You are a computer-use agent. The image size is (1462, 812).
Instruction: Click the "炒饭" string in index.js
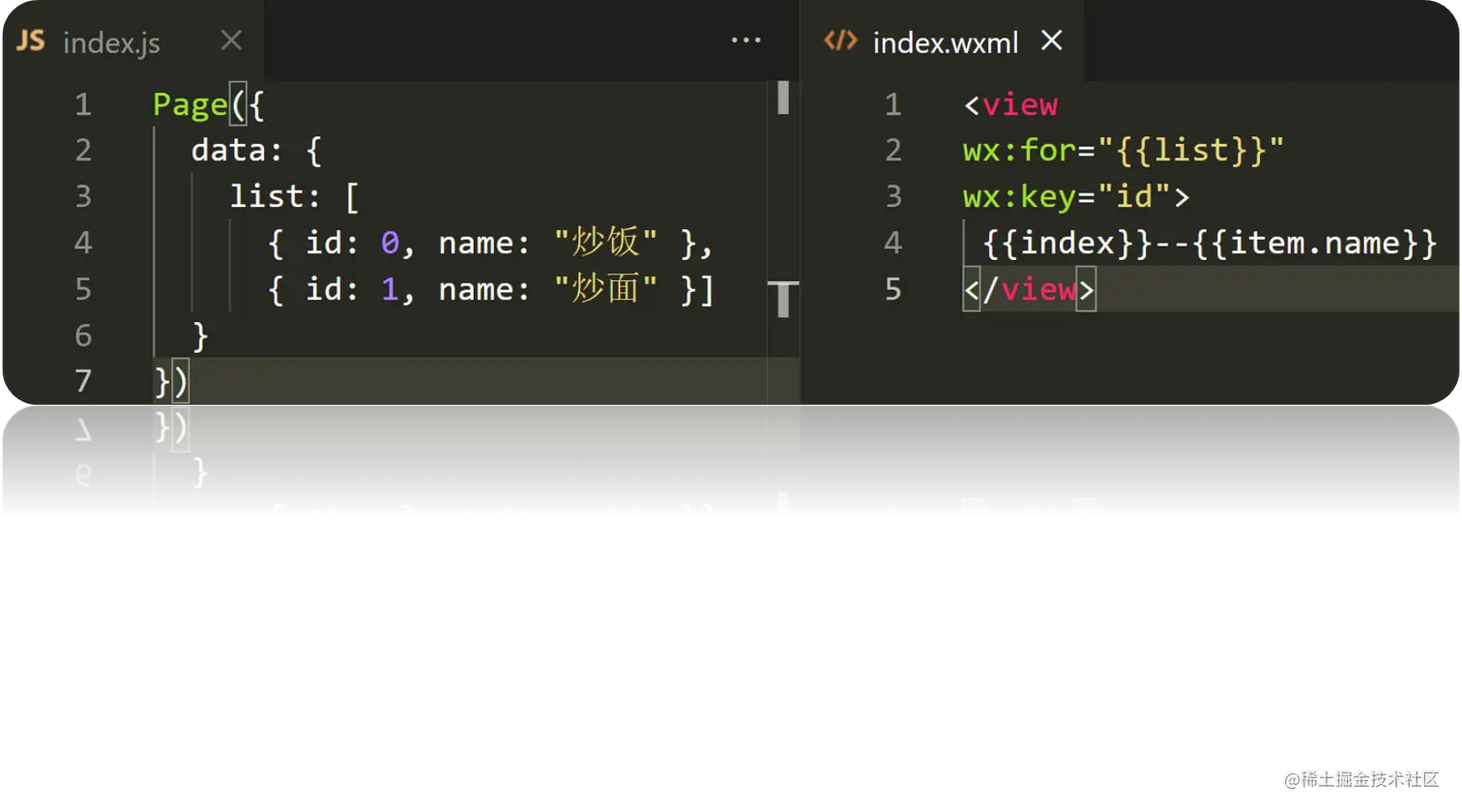coord(605,243)
